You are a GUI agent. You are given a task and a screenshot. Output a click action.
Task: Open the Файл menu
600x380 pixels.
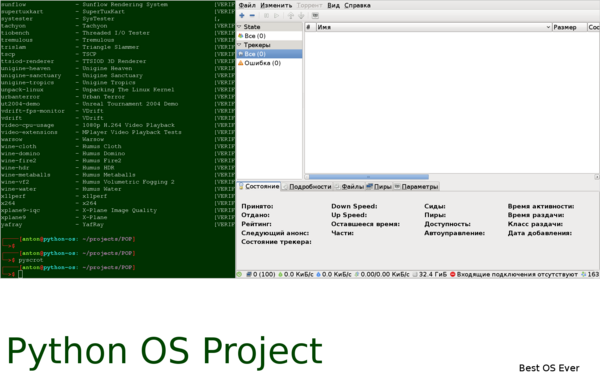(247, 5)
